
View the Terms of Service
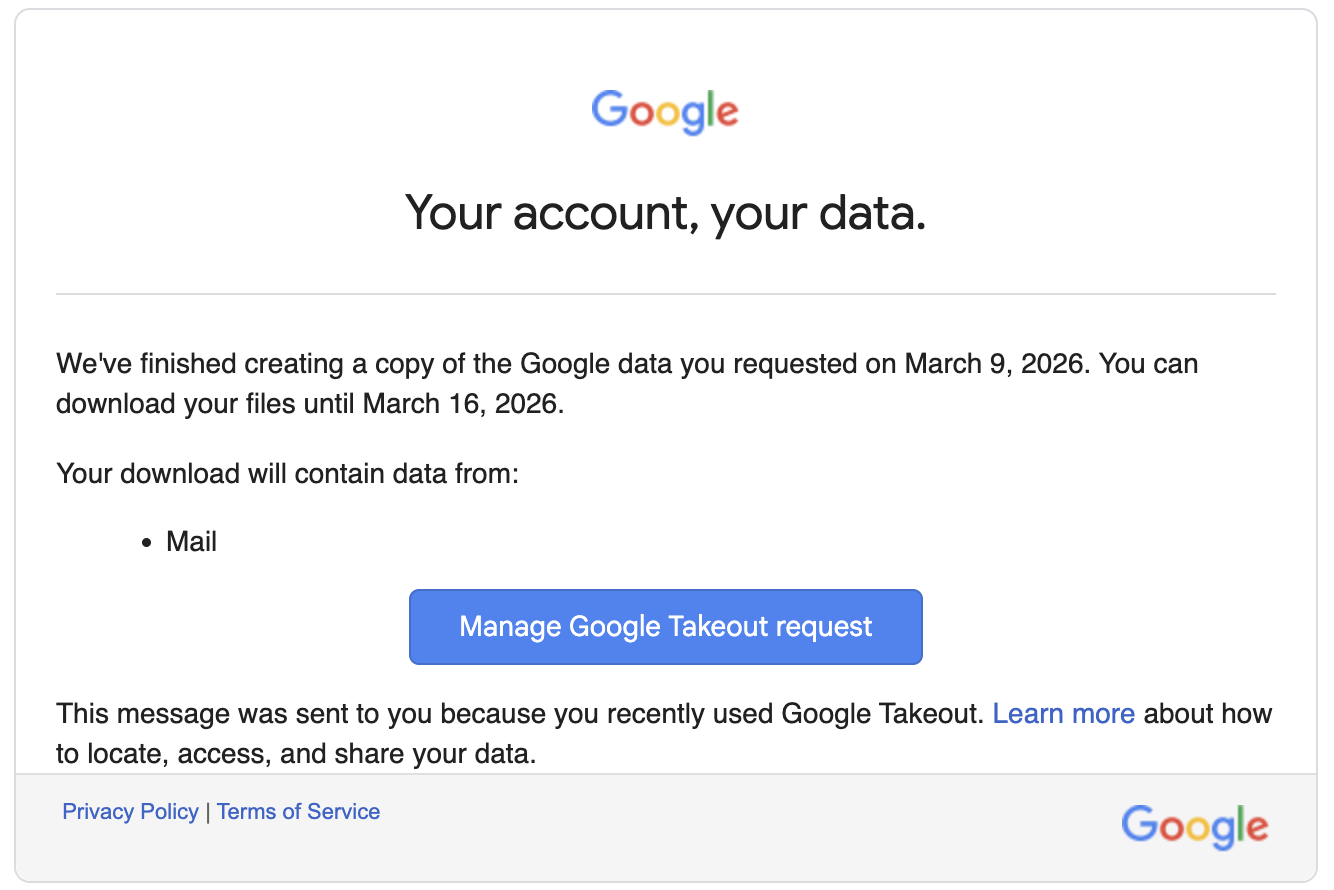298,811
